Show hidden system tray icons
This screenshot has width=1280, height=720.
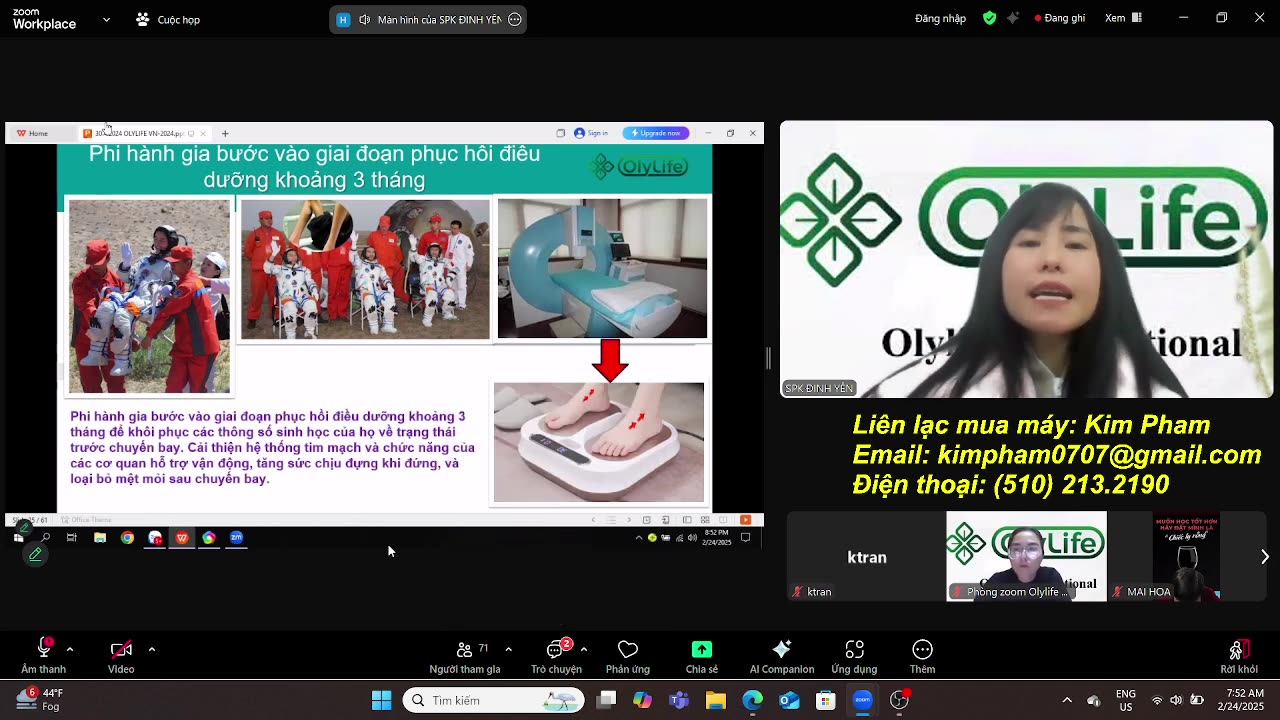point(1066,700)
